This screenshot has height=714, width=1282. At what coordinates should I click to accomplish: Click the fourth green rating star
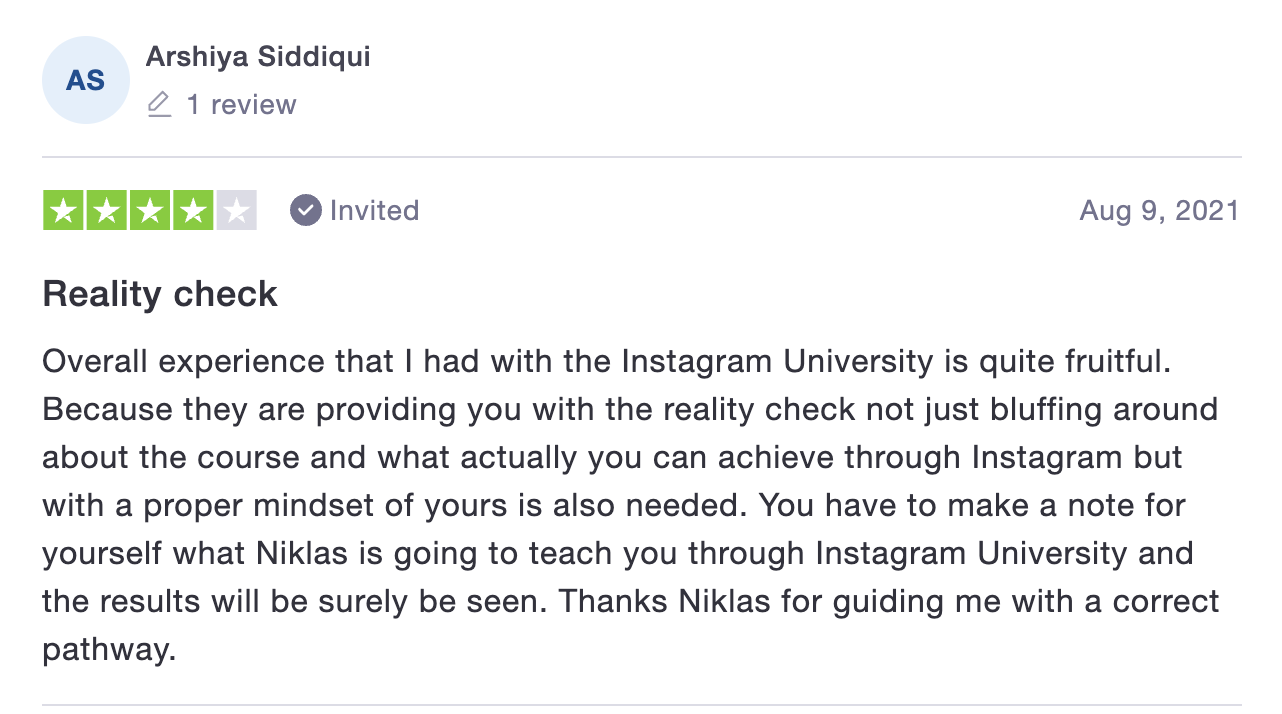[x=193, y=210]
